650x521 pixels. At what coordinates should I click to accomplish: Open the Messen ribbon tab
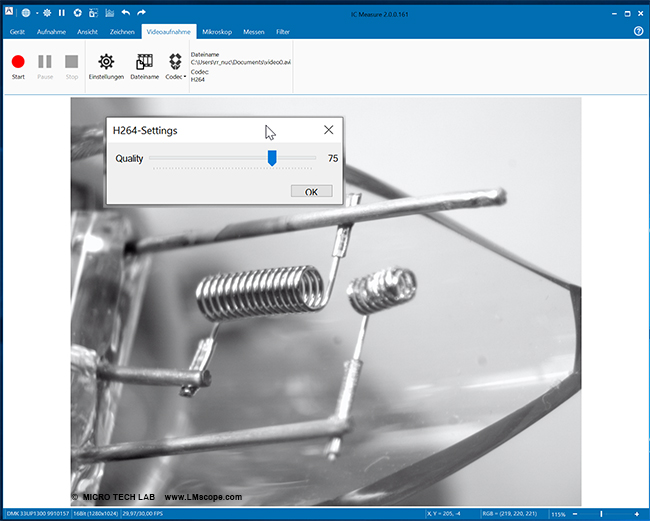click(254, 32)
